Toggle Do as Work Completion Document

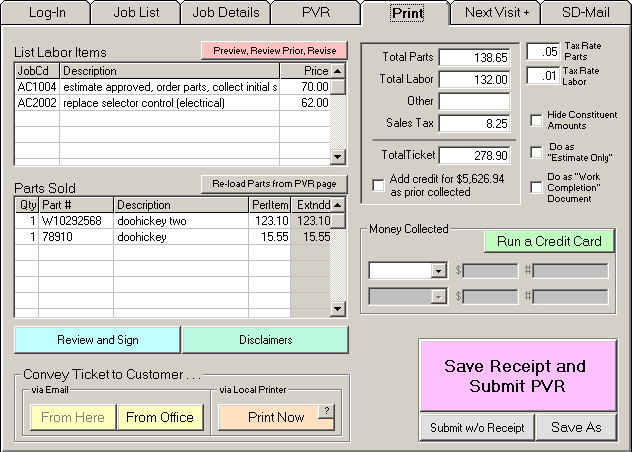pos(537,187)
